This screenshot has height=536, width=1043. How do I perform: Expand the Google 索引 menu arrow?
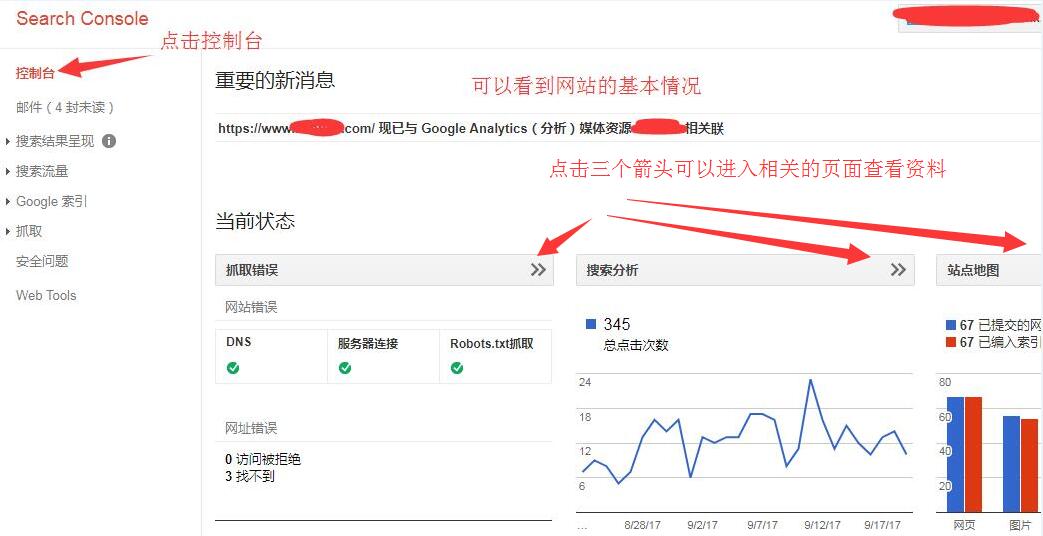click(7, 201)
